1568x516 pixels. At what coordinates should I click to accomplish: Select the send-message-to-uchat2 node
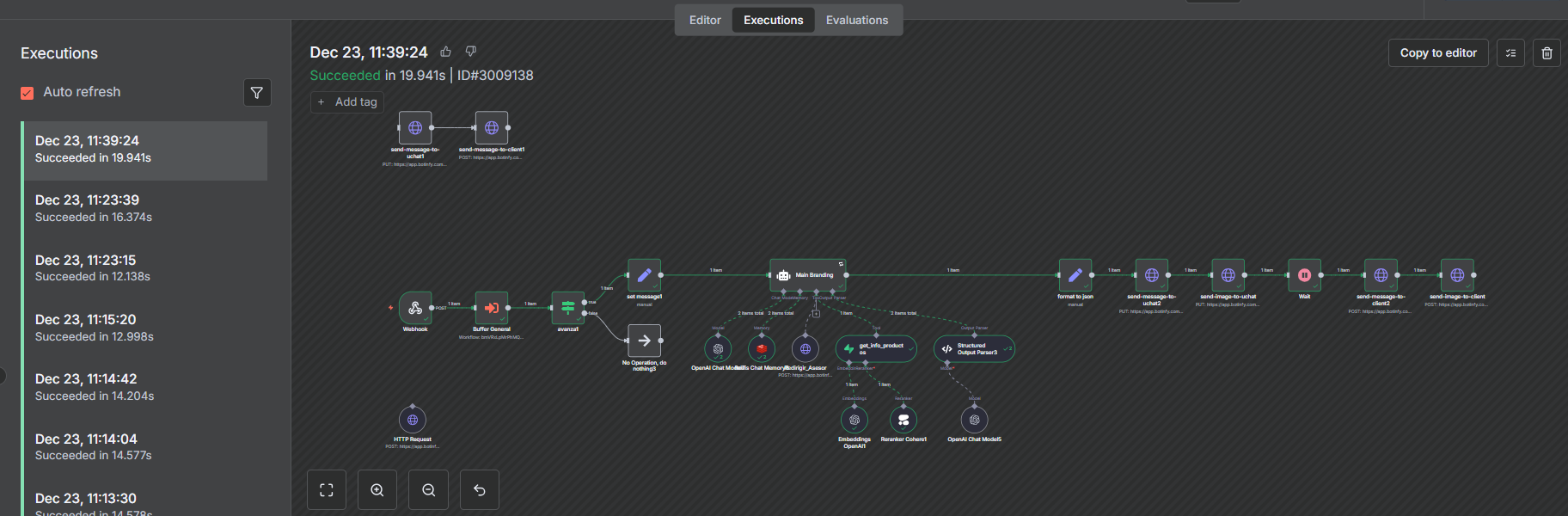click(1152, 275)
